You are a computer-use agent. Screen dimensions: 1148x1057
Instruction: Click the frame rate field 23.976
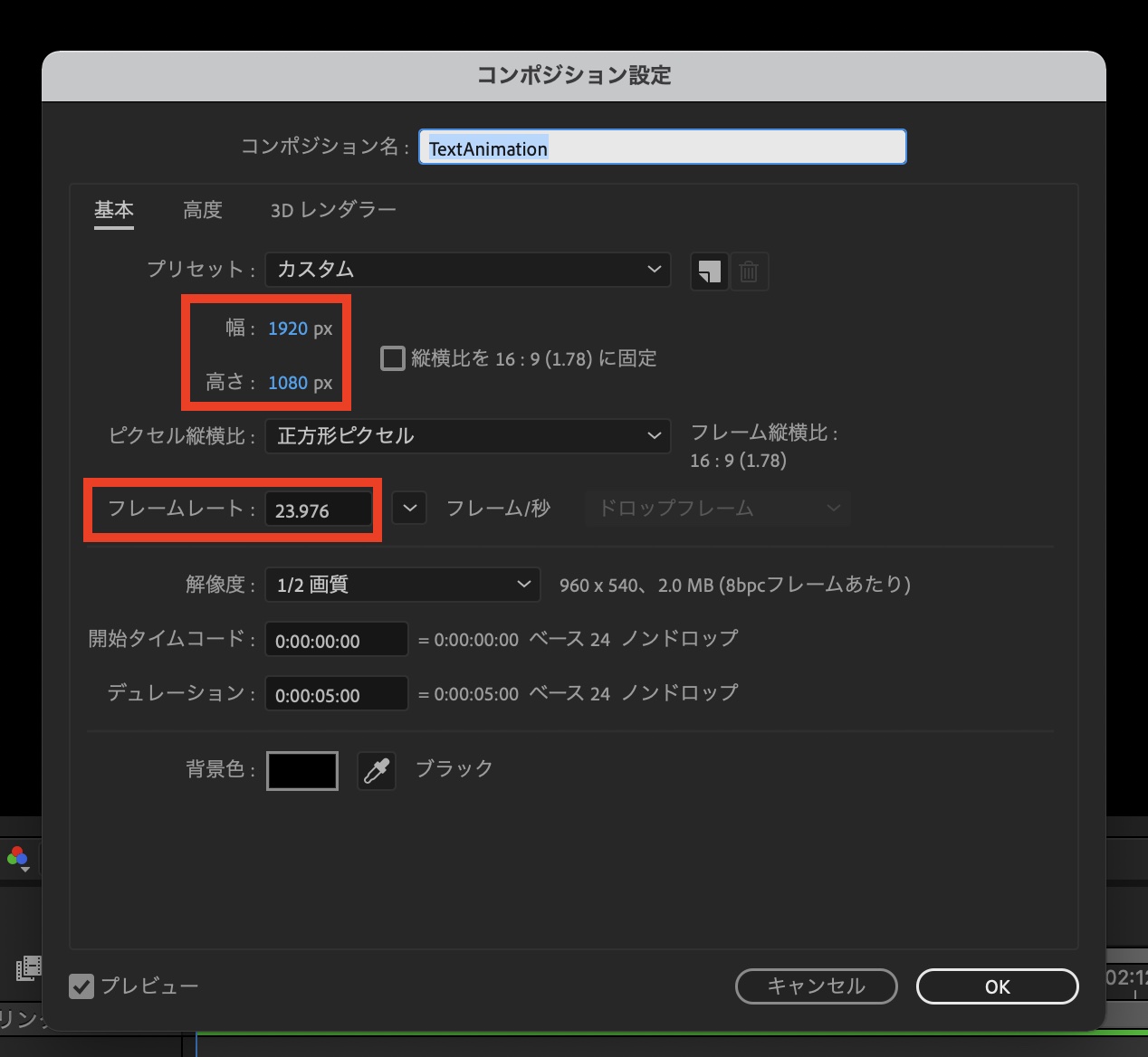coord(318,509)
